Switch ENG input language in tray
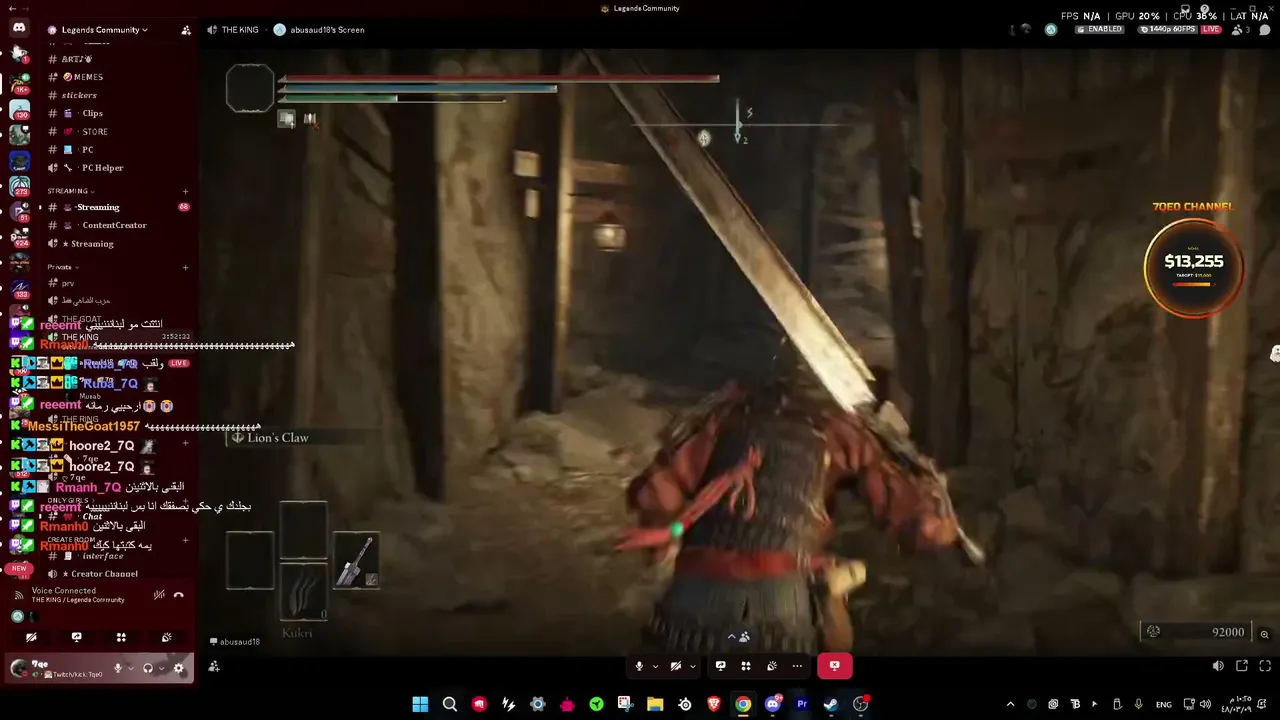 point(1164,704)
